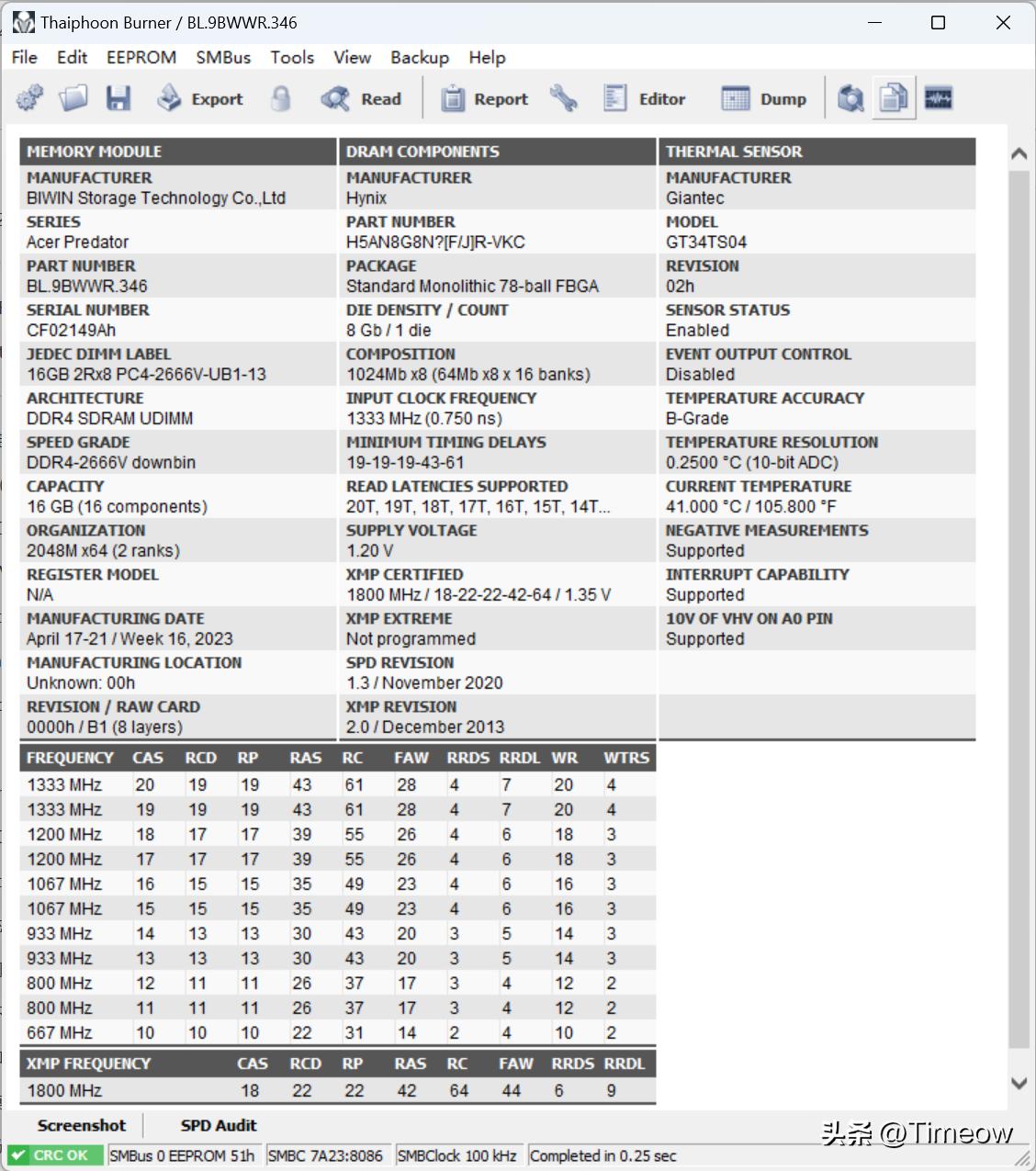Screen dimensions: 1036x1171
Task: Switch to the Screenshot tab
Action: [82, 1125]
